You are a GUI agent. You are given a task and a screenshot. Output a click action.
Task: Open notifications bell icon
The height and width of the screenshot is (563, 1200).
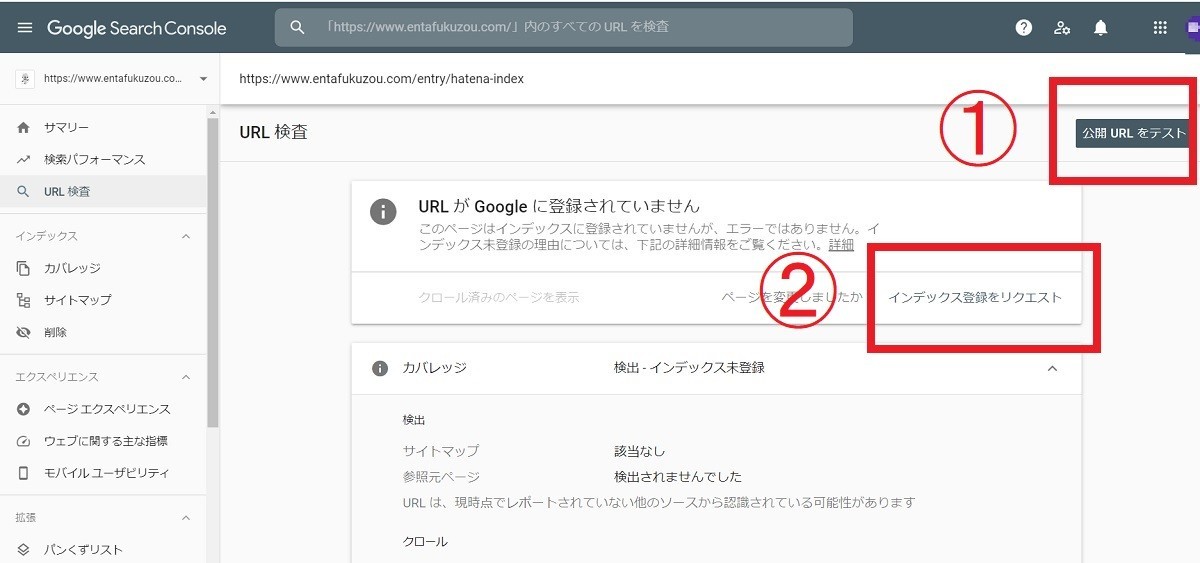pyautogui.click(x=1101, y=28)
